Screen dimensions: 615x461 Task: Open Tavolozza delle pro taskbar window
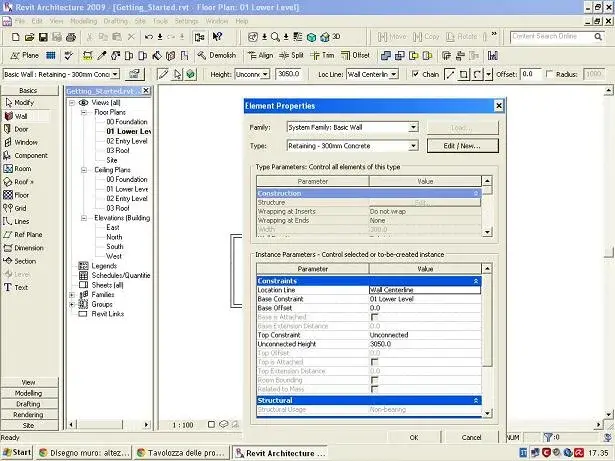point(182,453)
